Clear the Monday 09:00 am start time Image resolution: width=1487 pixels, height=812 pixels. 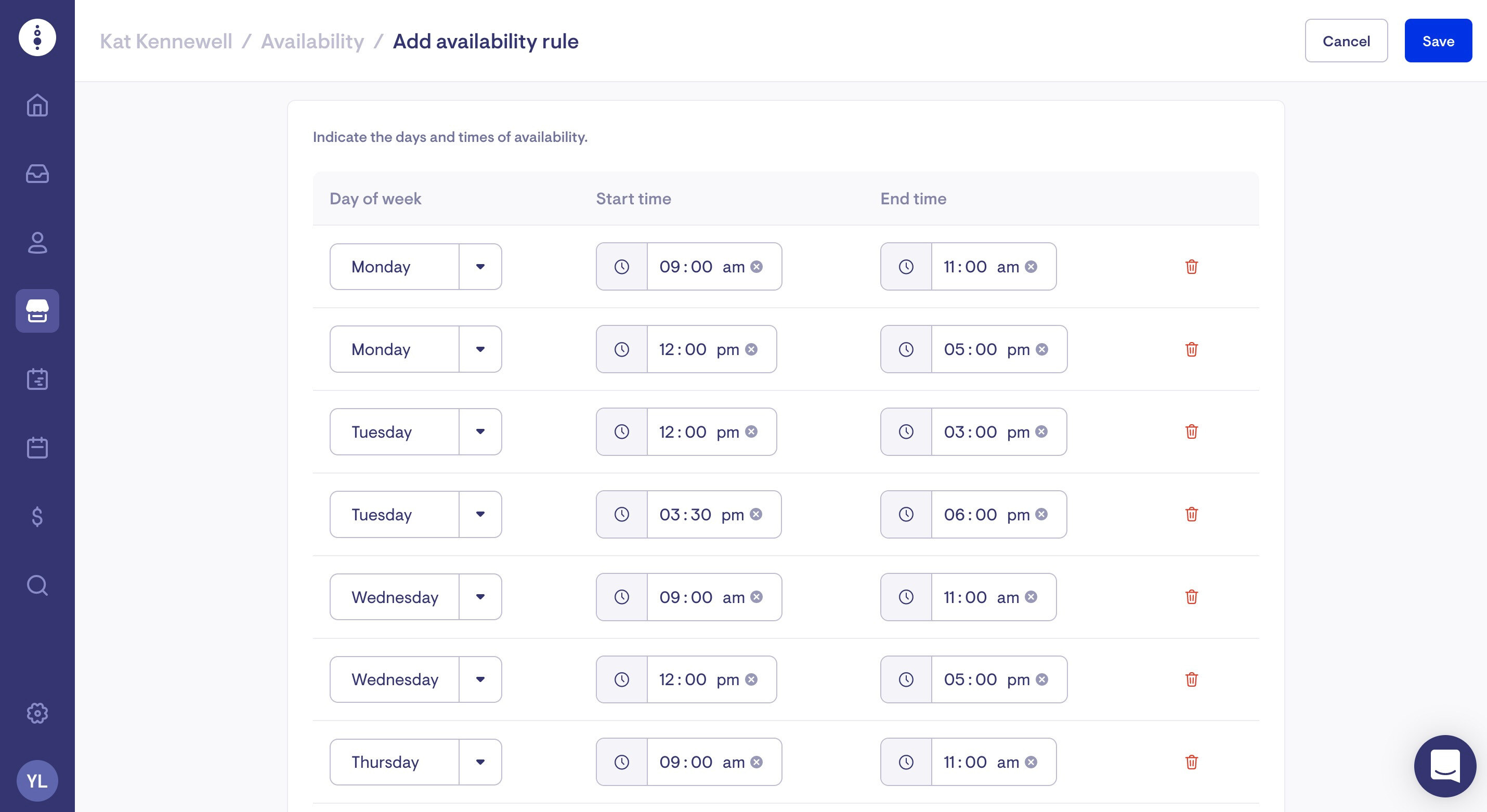756,267
